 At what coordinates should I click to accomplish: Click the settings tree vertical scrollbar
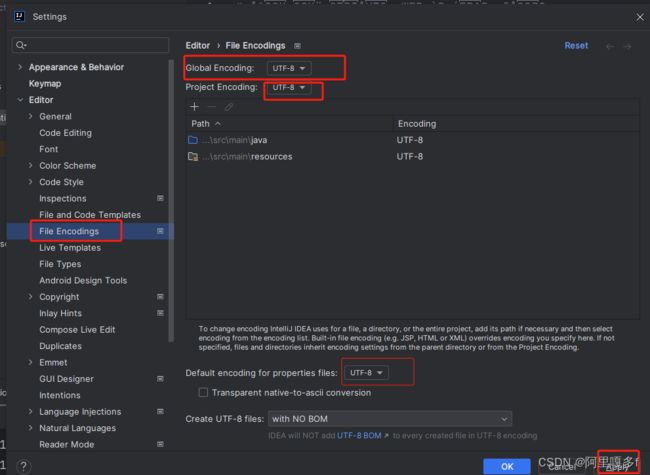[x=171, y=201]
